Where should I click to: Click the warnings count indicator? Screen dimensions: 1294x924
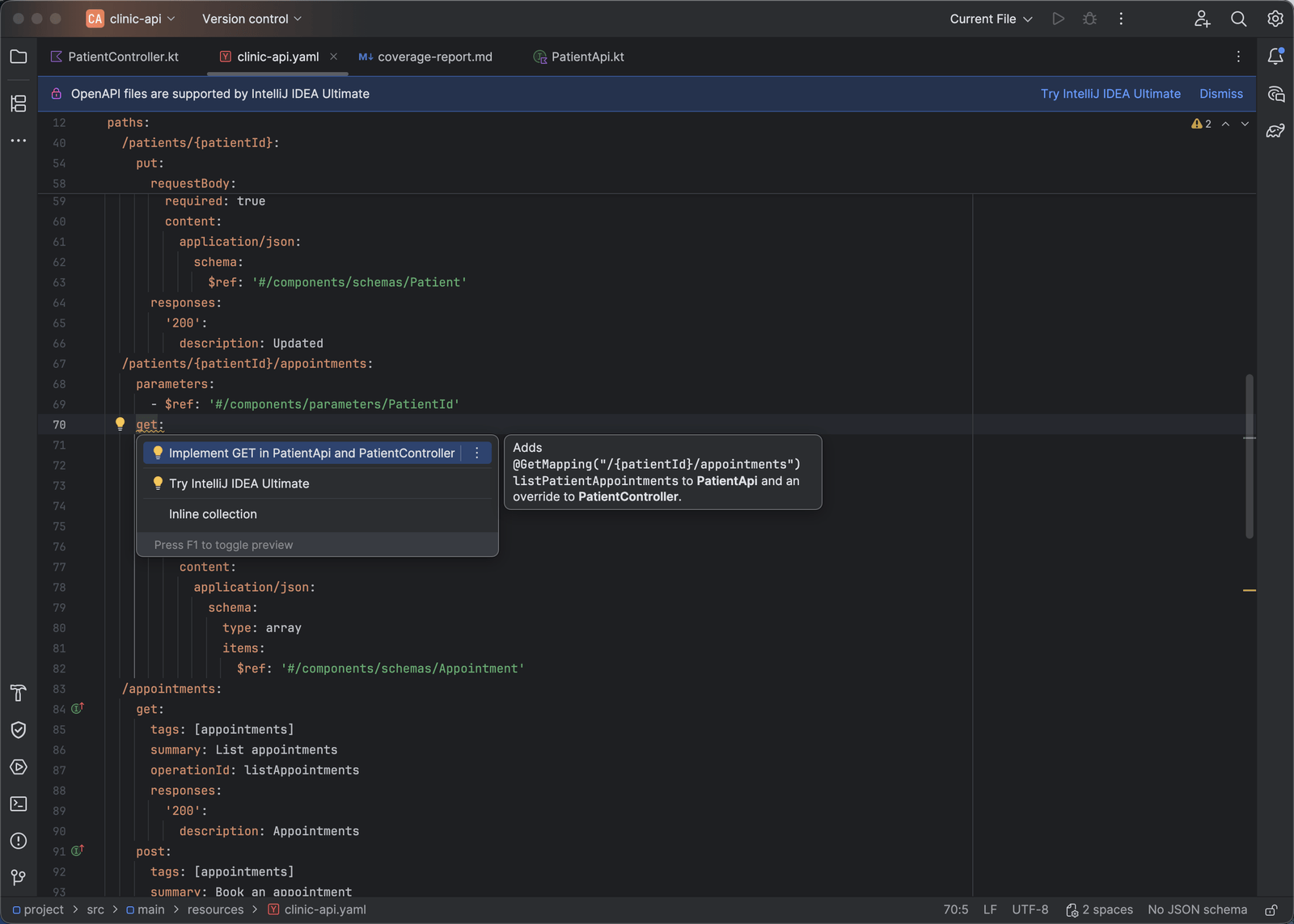click(x=1201, y=124)
